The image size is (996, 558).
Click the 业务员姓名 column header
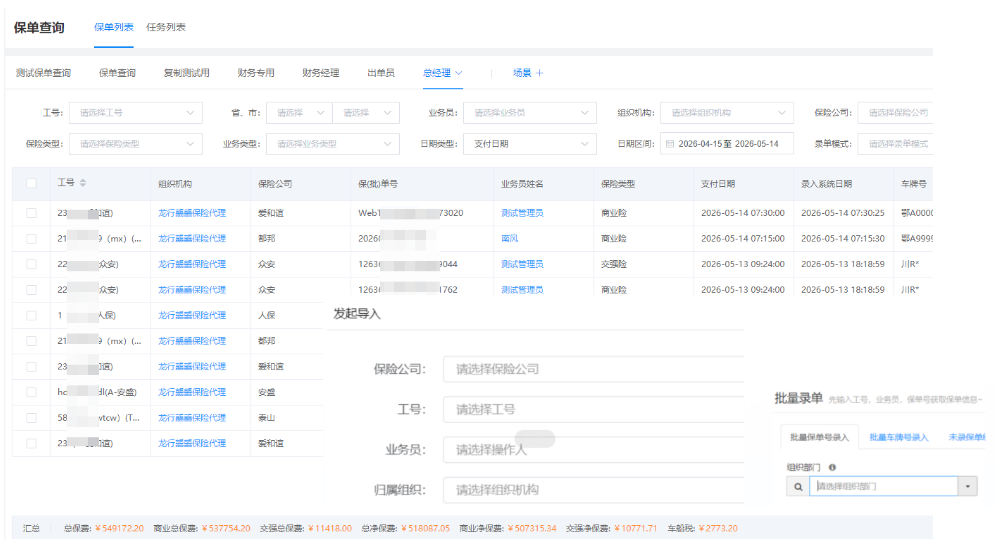tap(522, 184)
